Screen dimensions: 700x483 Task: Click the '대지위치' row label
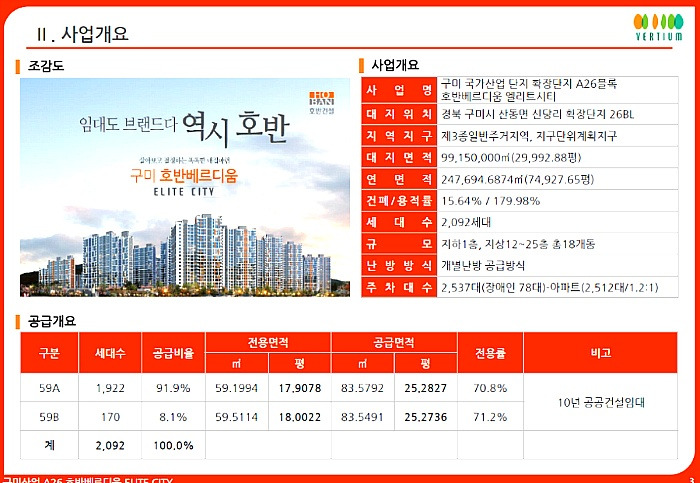(x=399, y=114)
